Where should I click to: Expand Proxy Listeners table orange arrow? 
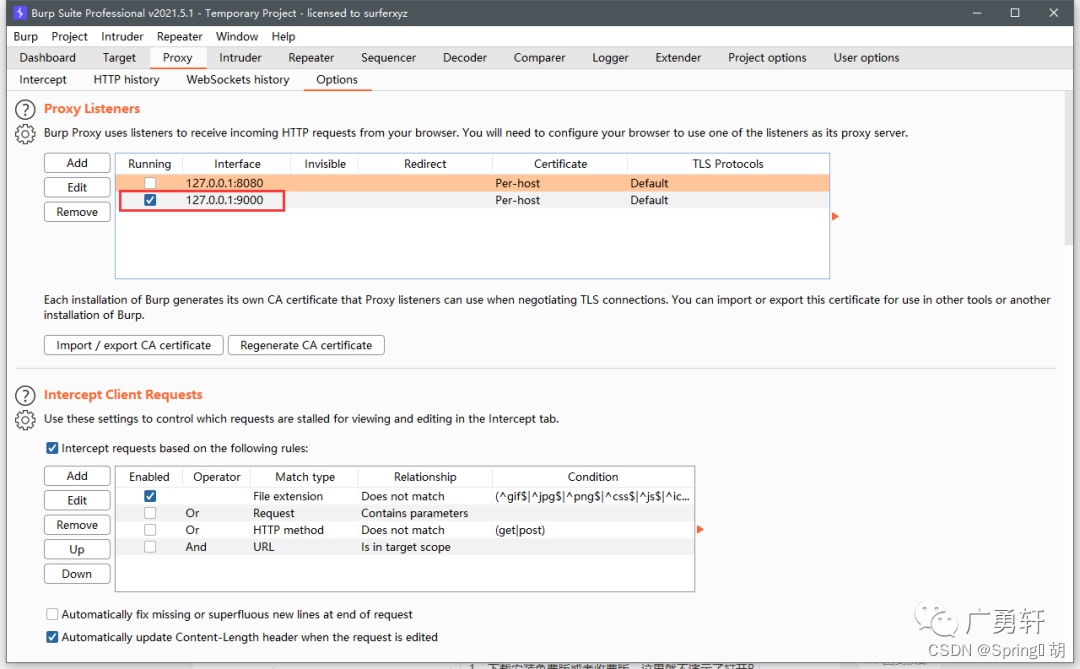(835, 216)
